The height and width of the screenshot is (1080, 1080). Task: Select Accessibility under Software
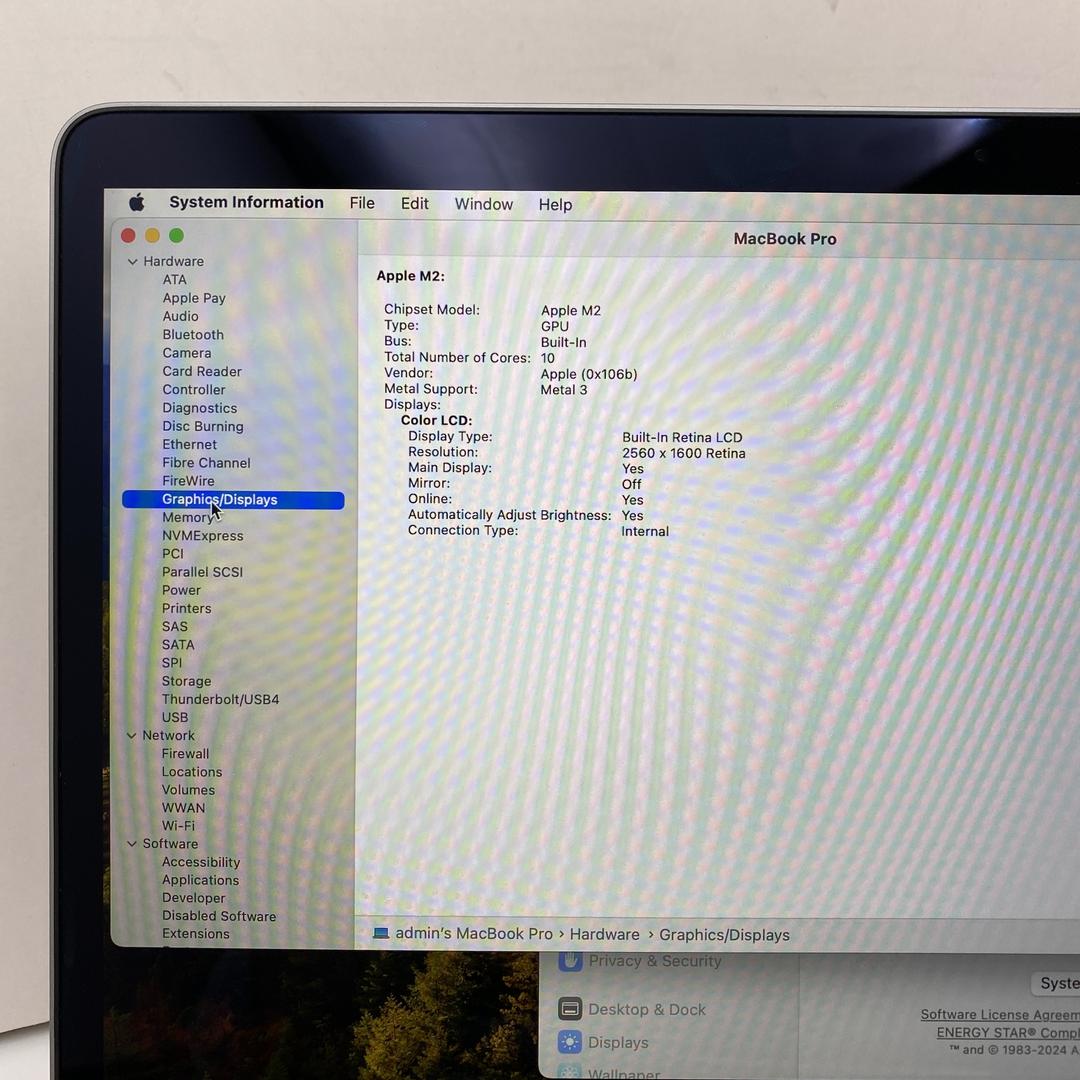pos(200,862)
